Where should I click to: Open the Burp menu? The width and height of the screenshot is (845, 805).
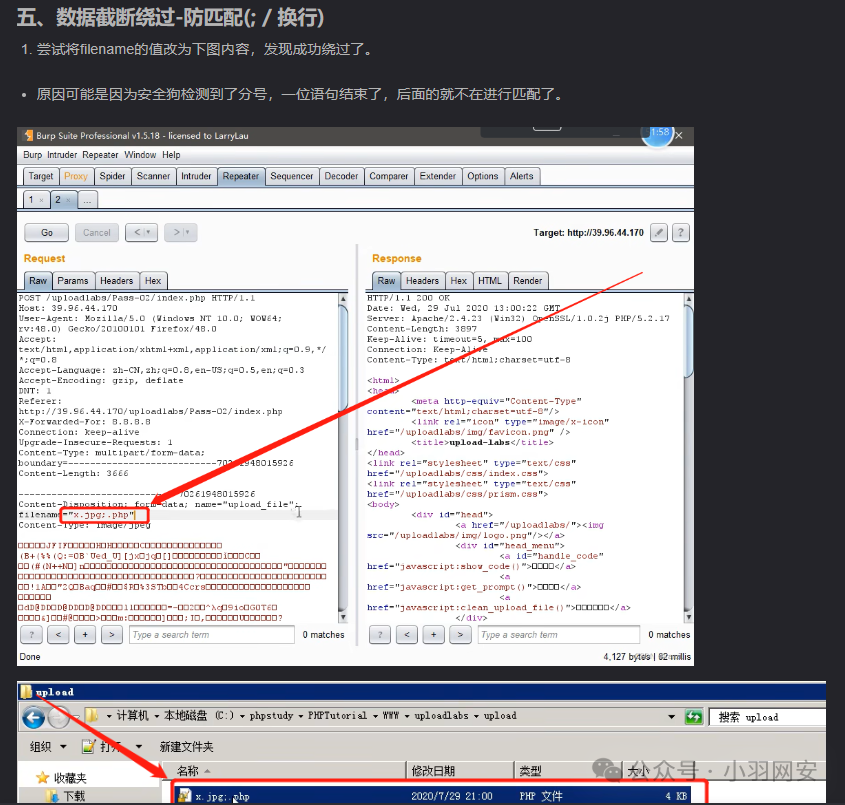pyautogui.click(x=32, y=155)
